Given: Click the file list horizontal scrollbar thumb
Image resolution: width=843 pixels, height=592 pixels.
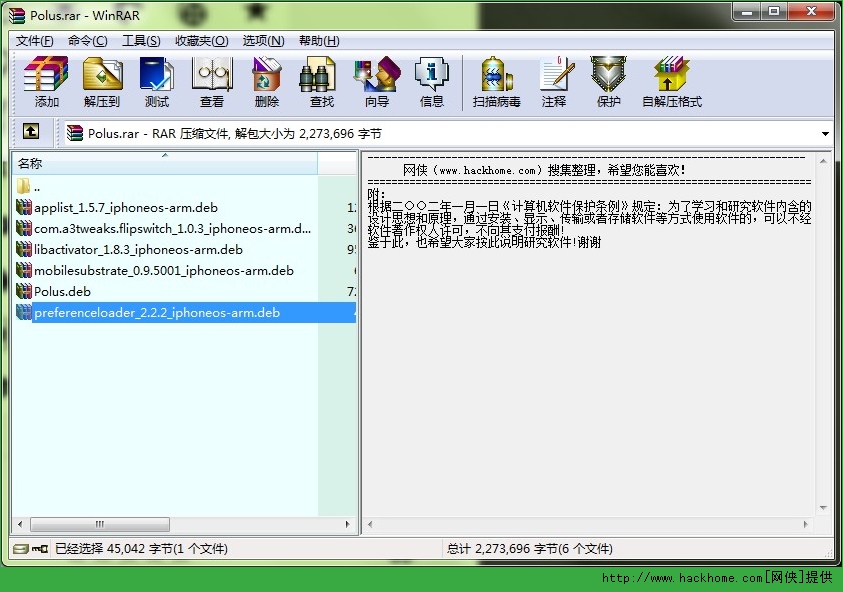Looking at the screenshot, I should pos(100,524).
